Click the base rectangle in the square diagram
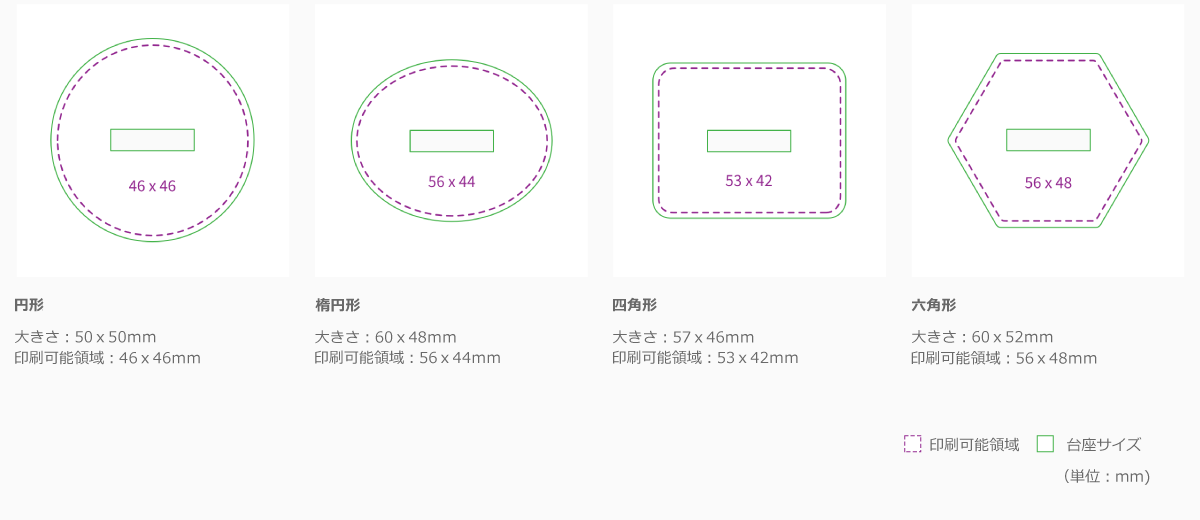The width and height of the screenshot is (1200, 520). [x=749, y=141]
